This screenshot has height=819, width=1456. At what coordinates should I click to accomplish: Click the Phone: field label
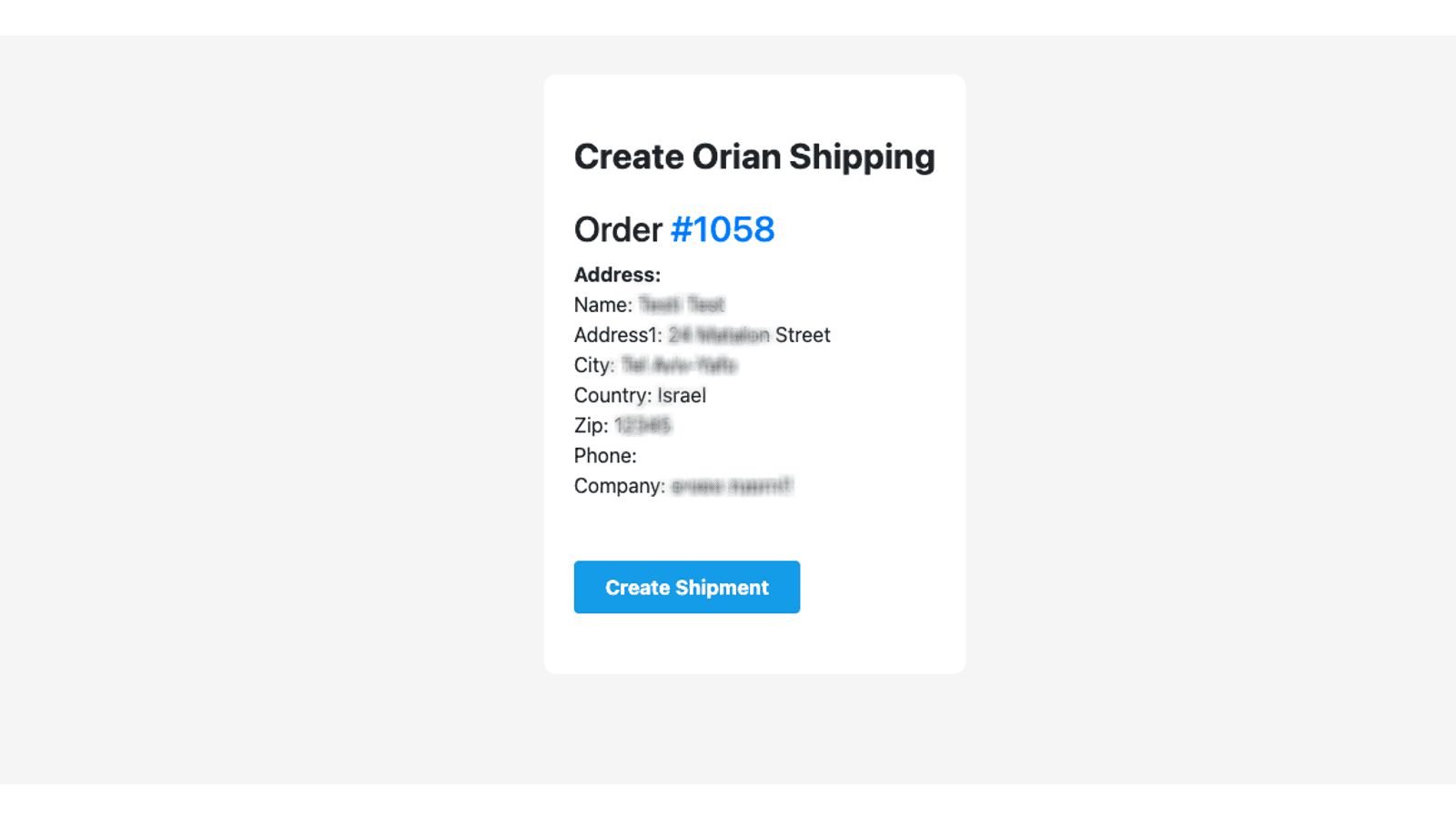pyautogui.click(x=605, y=455)
